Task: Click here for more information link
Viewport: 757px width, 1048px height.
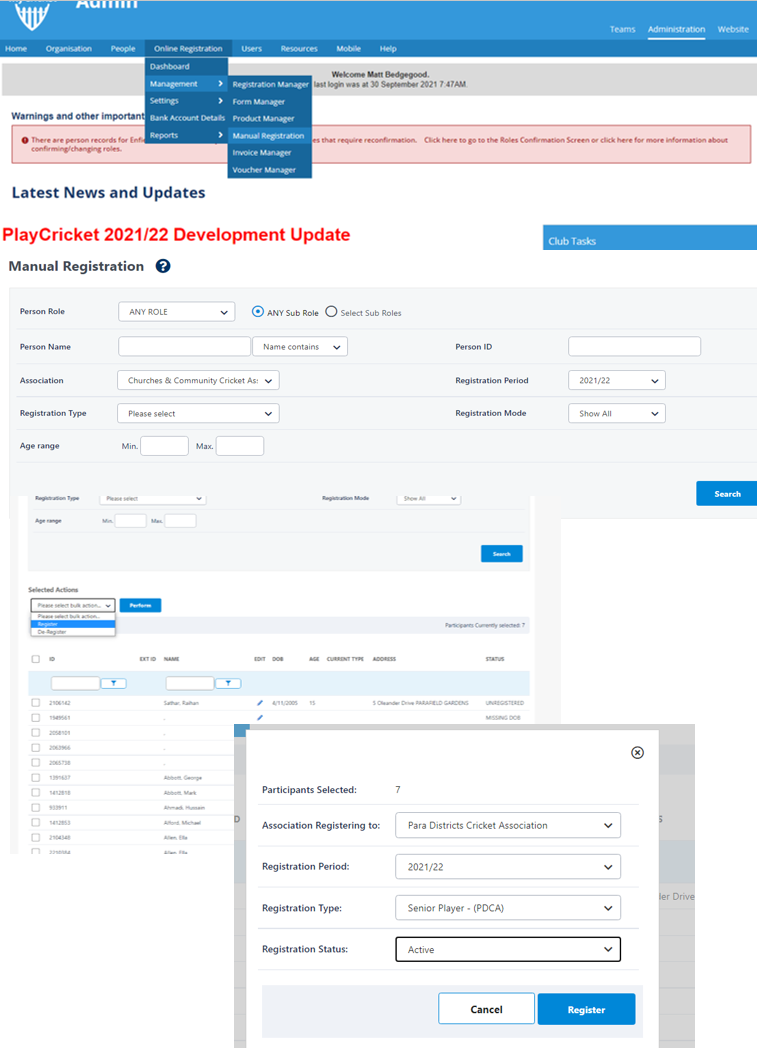Action: pos(664,140)
